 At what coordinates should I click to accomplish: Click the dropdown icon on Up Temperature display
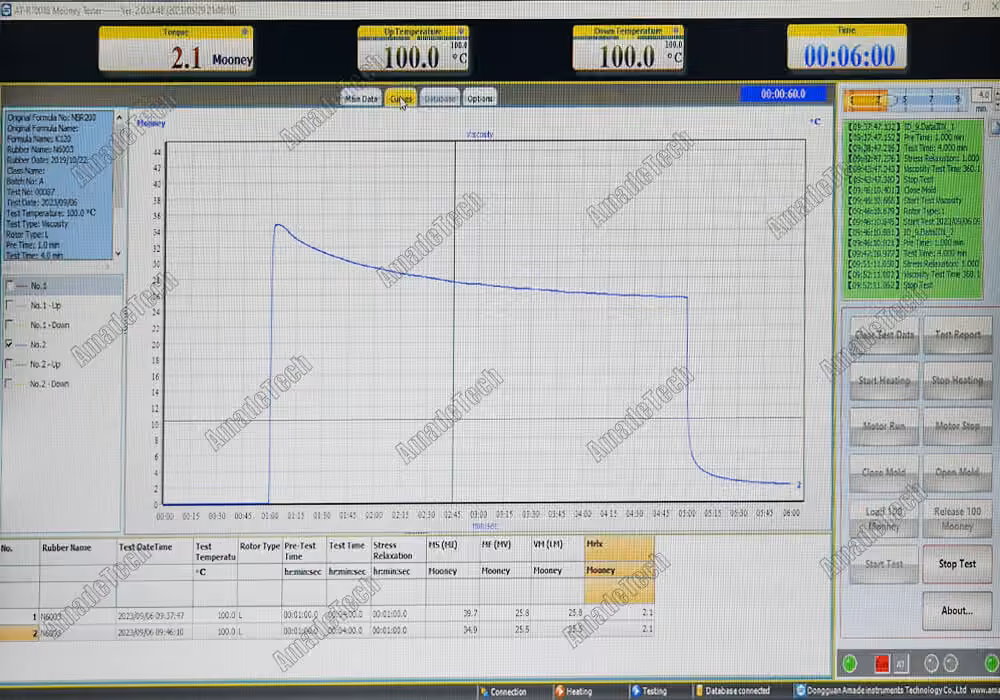coord(460,31)
